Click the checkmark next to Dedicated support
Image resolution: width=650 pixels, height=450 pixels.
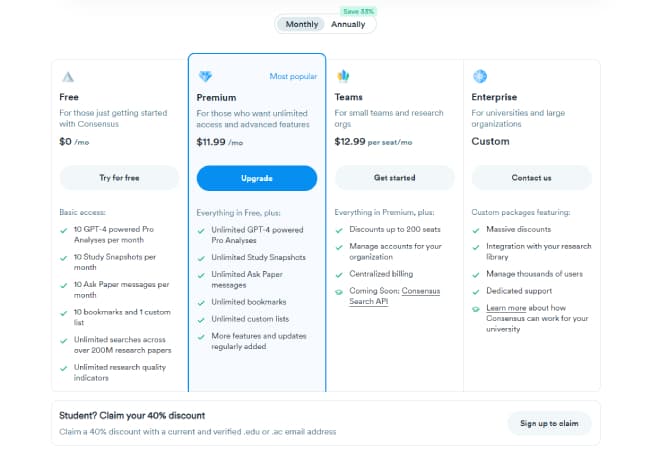476,291
